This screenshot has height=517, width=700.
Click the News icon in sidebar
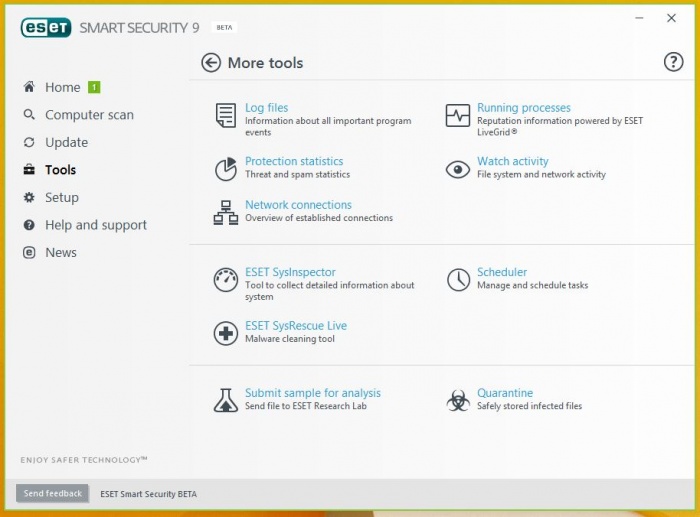click(x=29, y=253)
